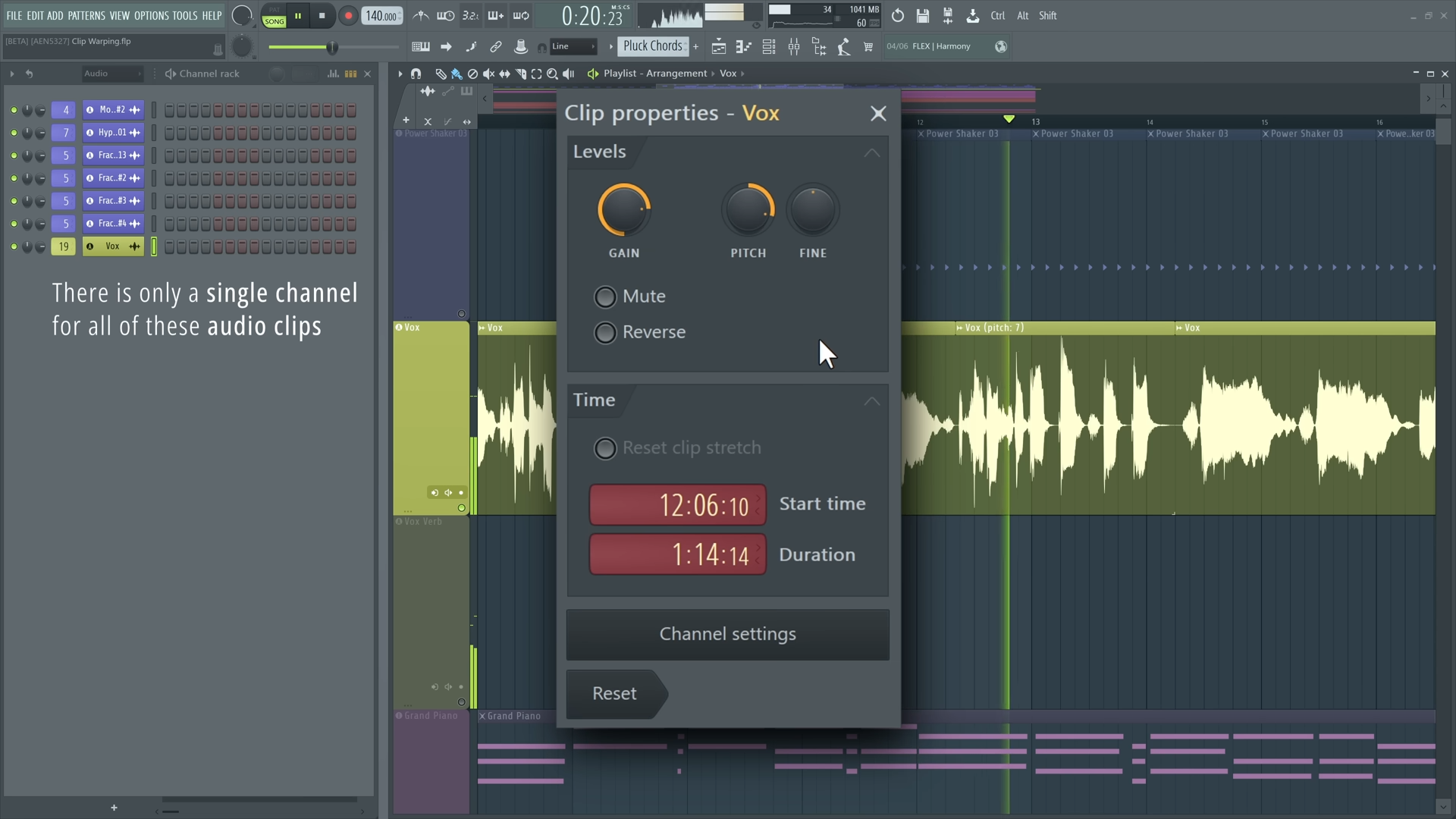
Task: Select the playlist Slice tool
Action: coord(520,74)
